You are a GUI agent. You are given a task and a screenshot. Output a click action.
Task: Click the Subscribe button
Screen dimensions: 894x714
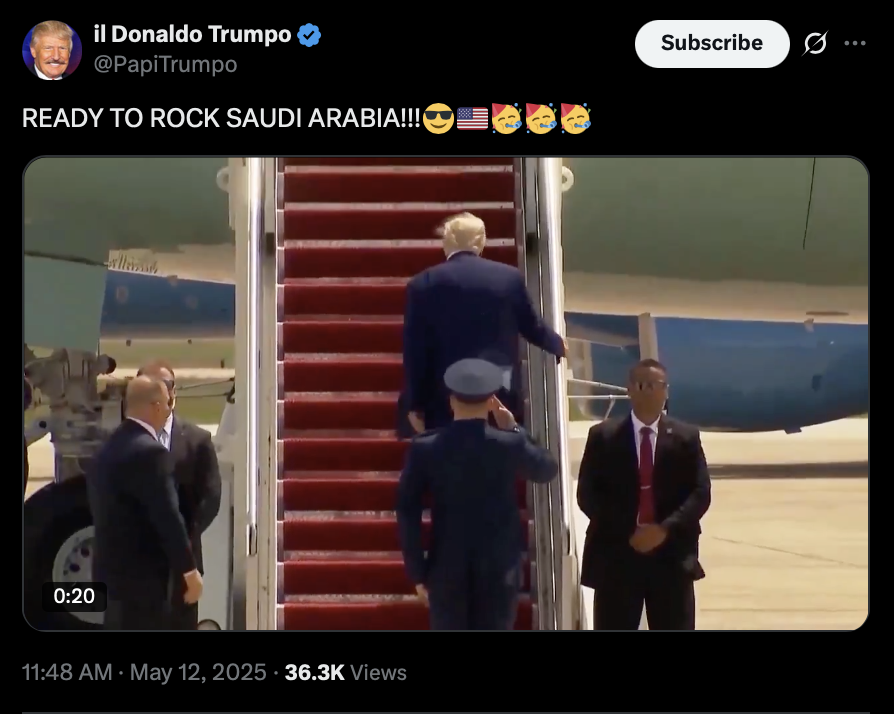pos(712,44)
